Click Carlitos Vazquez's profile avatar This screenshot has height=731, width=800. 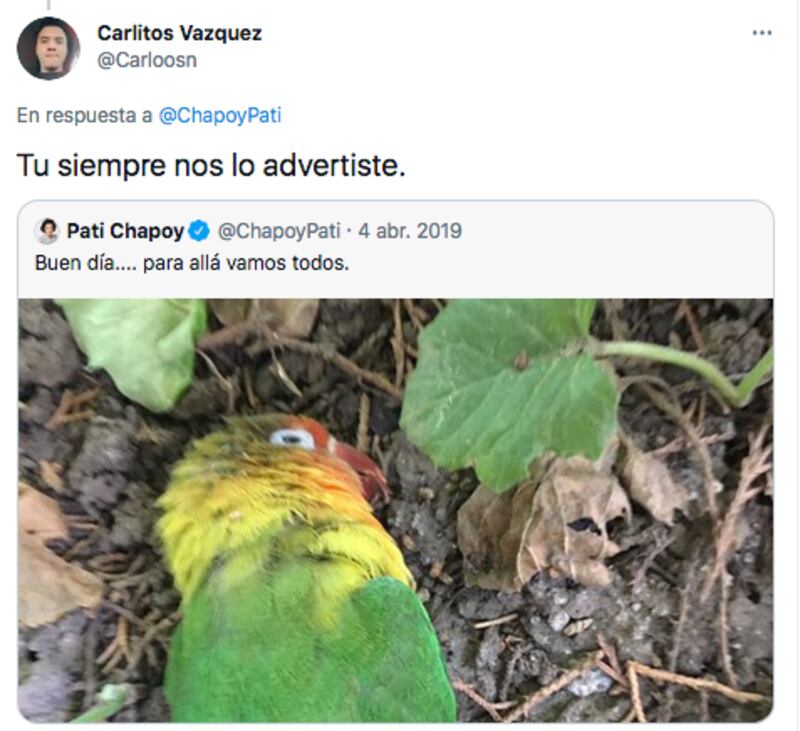click(48, 48)
